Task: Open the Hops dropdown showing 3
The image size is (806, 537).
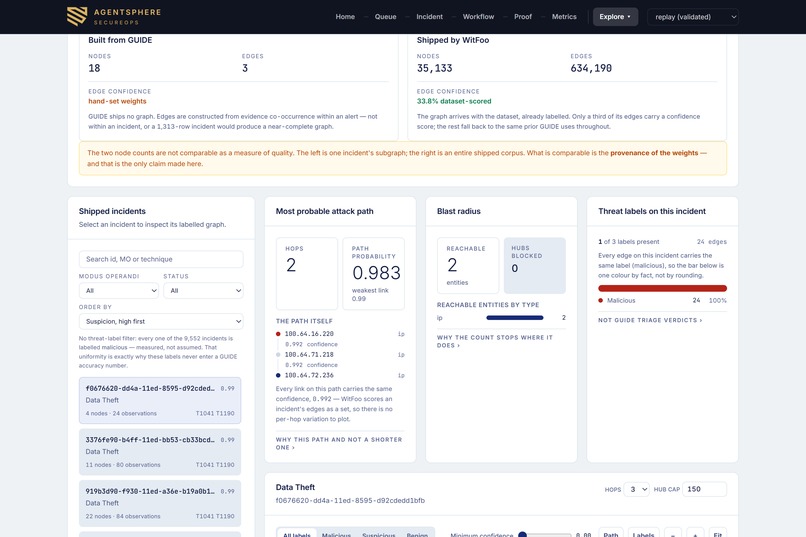Action: point(636,489)
